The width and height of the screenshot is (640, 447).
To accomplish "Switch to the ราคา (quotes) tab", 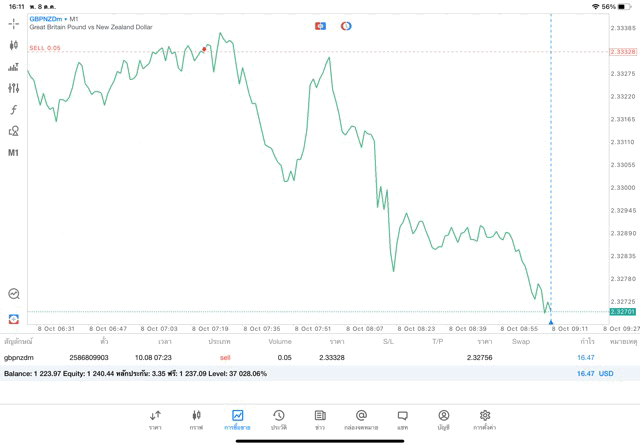I will point(155,419).
